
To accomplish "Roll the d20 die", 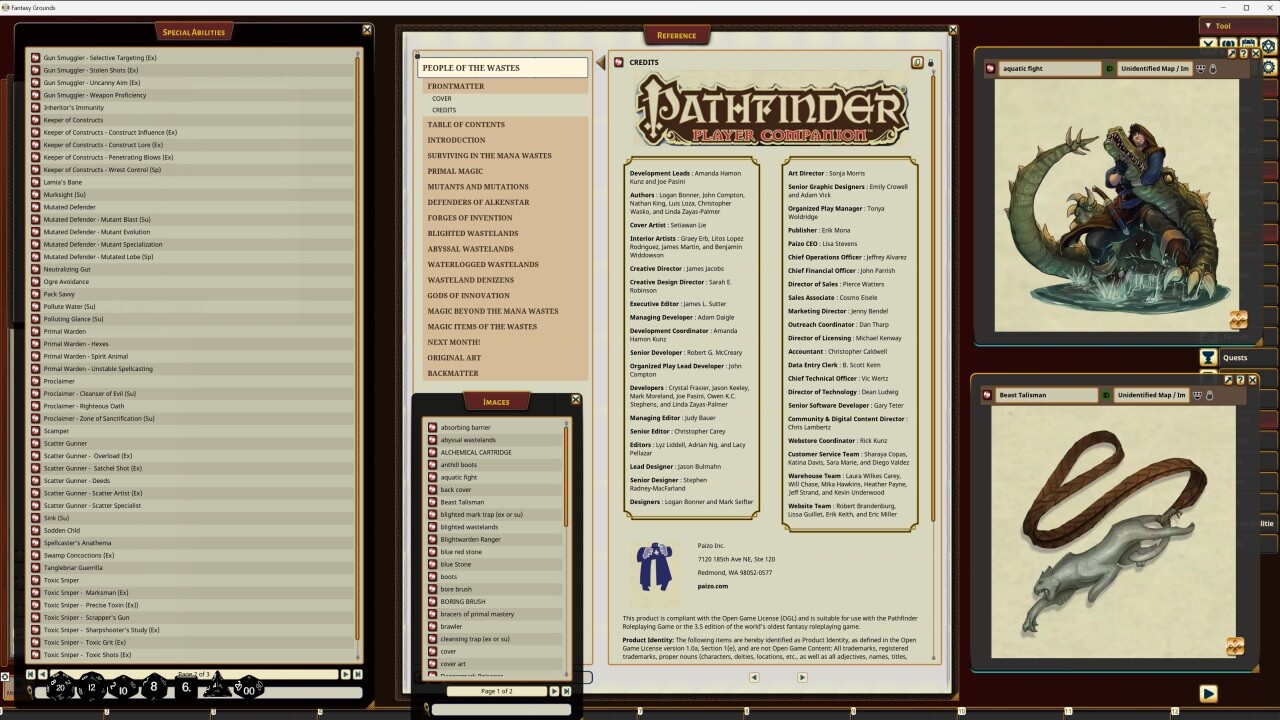I will tap(60, 688).
